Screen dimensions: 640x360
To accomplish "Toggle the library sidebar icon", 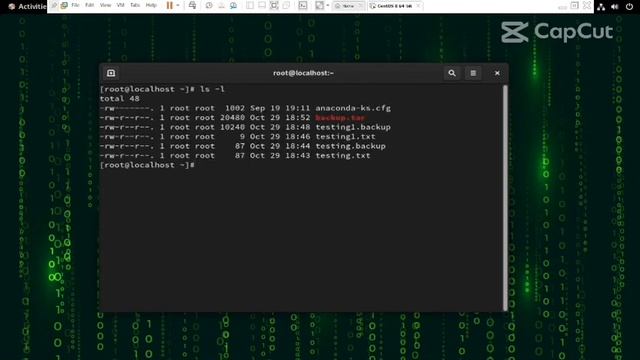I will click(x=250, y=5).
